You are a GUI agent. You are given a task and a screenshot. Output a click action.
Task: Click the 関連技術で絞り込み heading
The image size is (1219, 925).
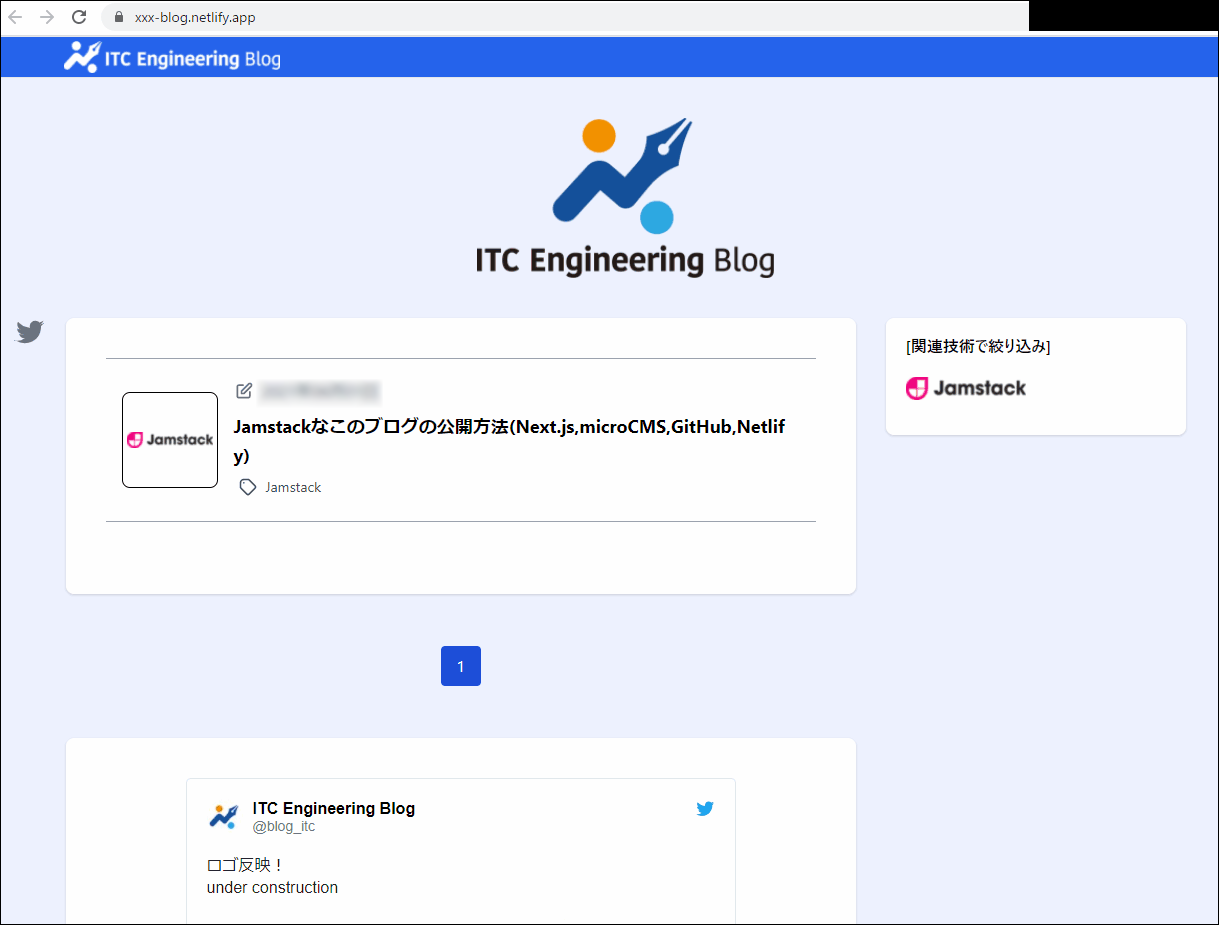coord(978,346)
